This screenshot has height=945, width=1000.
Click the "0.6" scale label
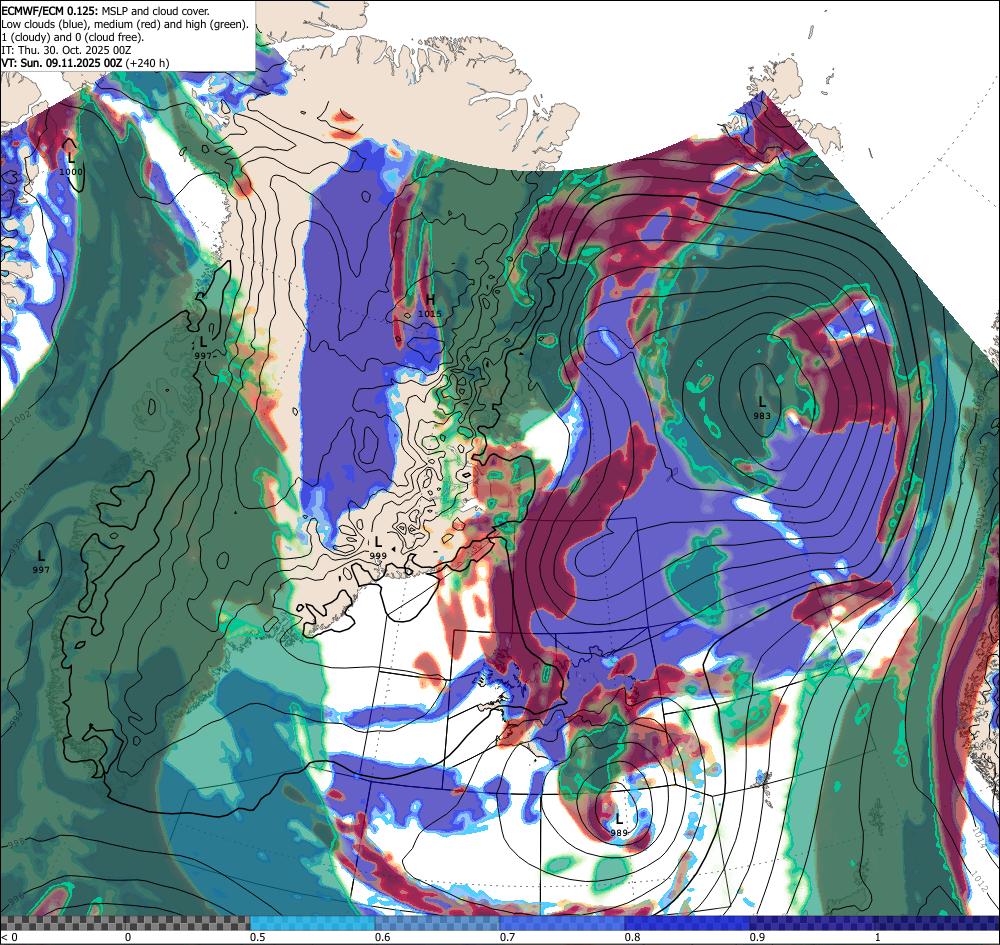(x=383, y=937)
